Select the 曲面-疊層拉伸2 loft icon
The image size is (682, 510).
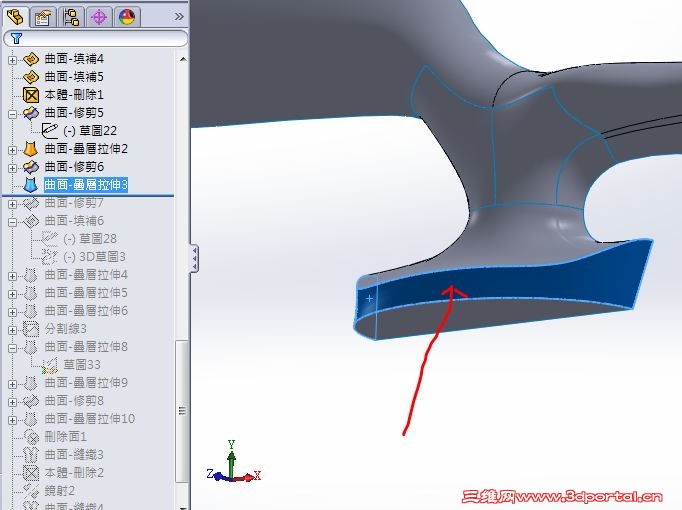click(x=31, y=149)
